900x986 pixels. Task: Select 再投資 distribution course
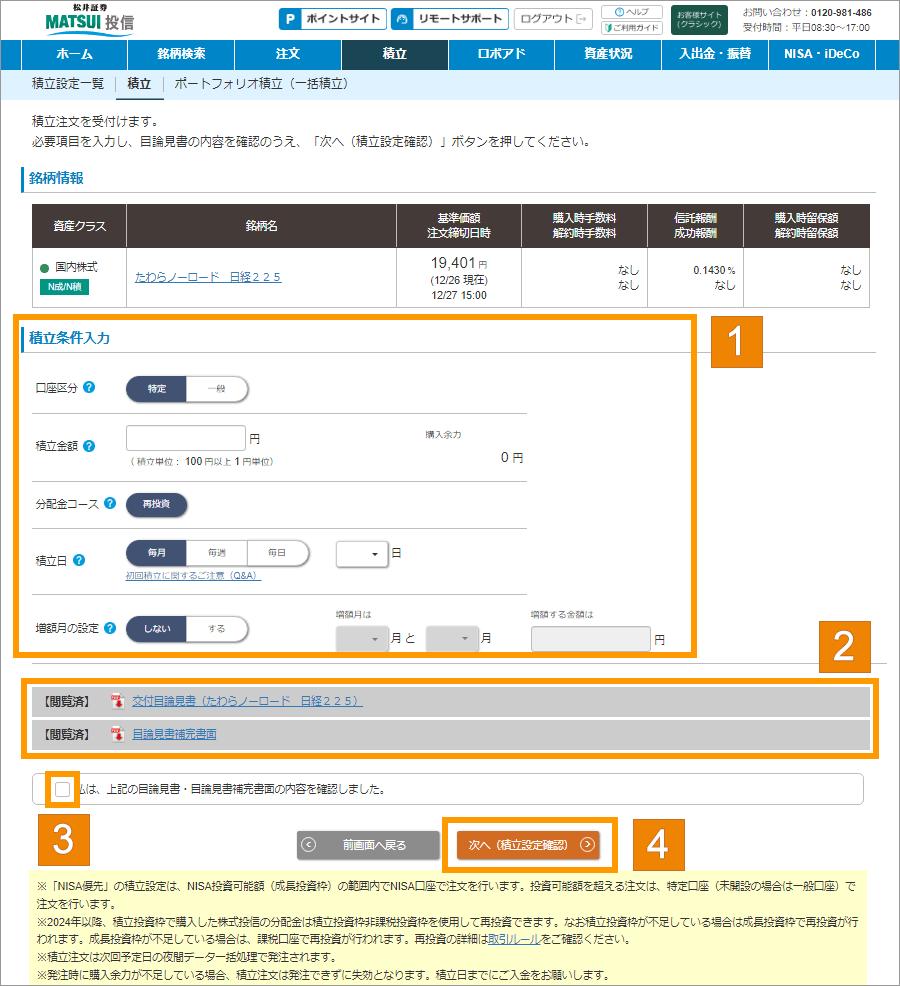coord(157,504)
